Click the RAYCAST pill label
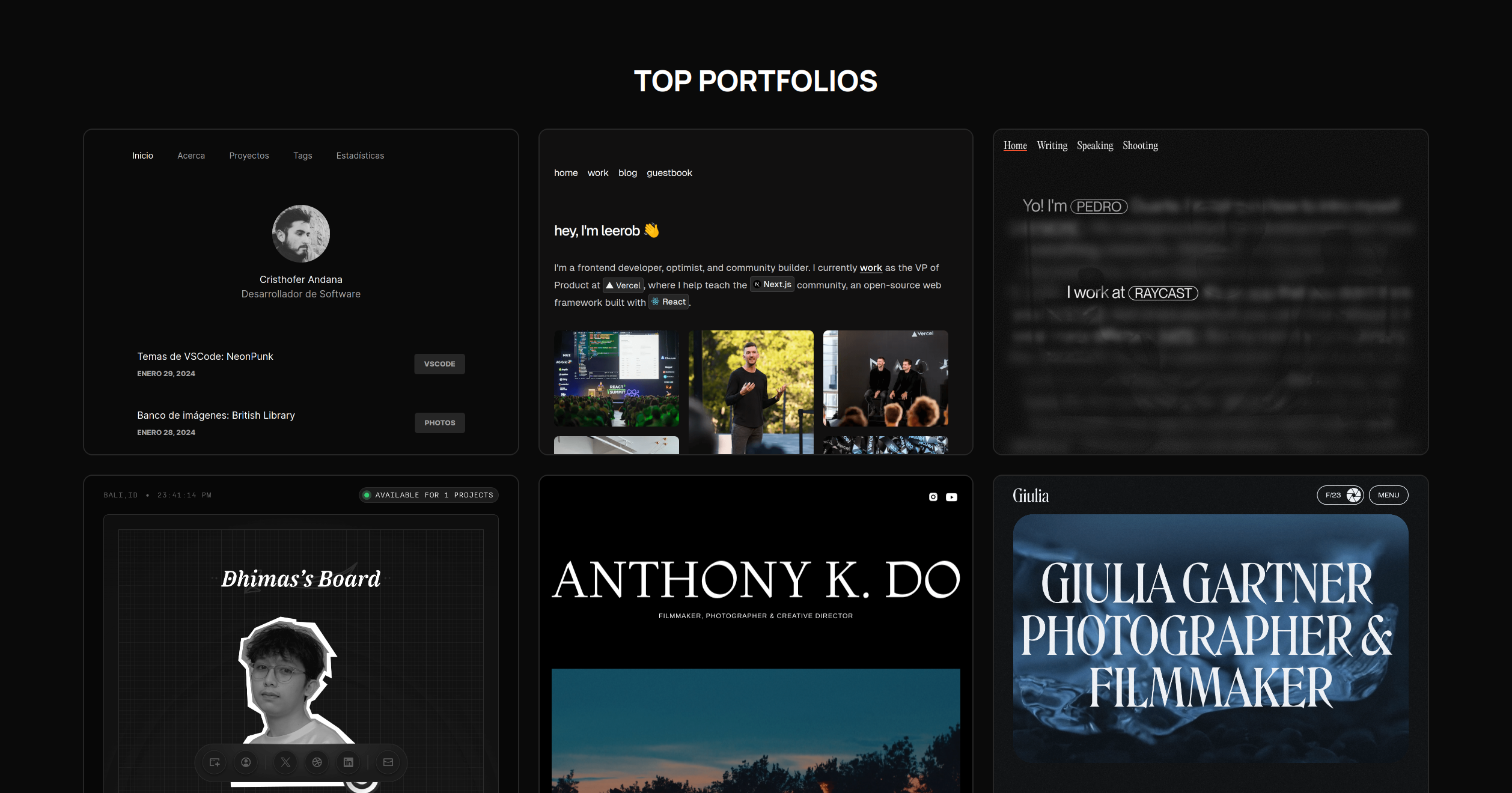The width and height of the screenshot is (1512, 793). pyautogui.click(x=1163, y=293)
